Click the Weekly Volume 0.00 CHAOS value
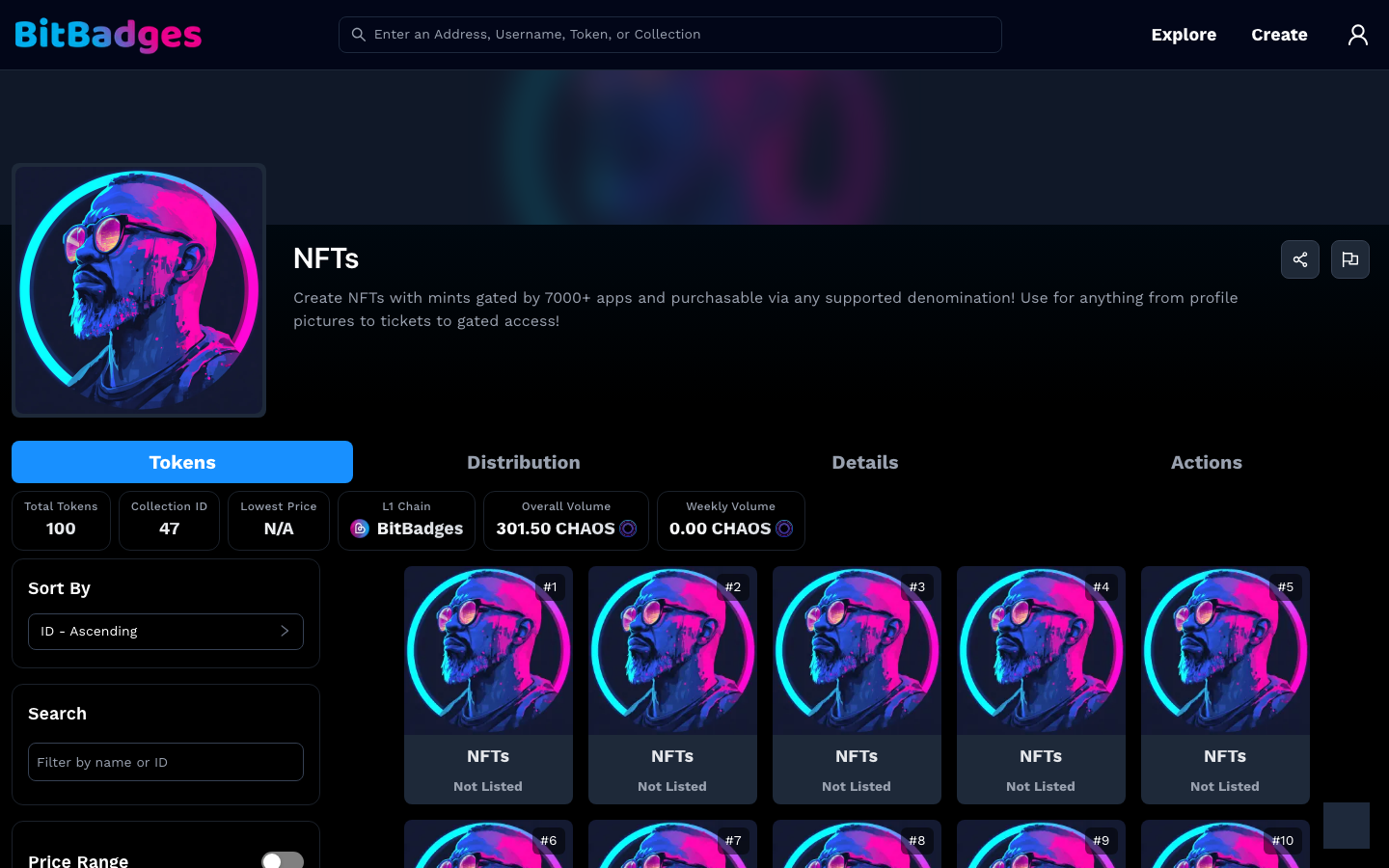This screenshot has height=868, width=1389. (720, 529)
